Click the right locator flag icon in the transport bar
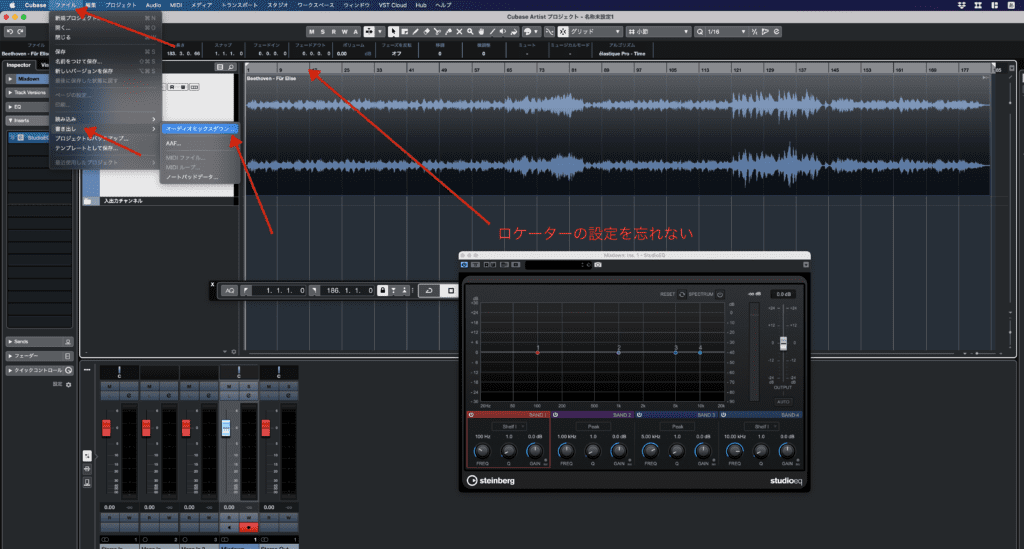Viewport: 1024px width, 549px height. click(314, 290)
